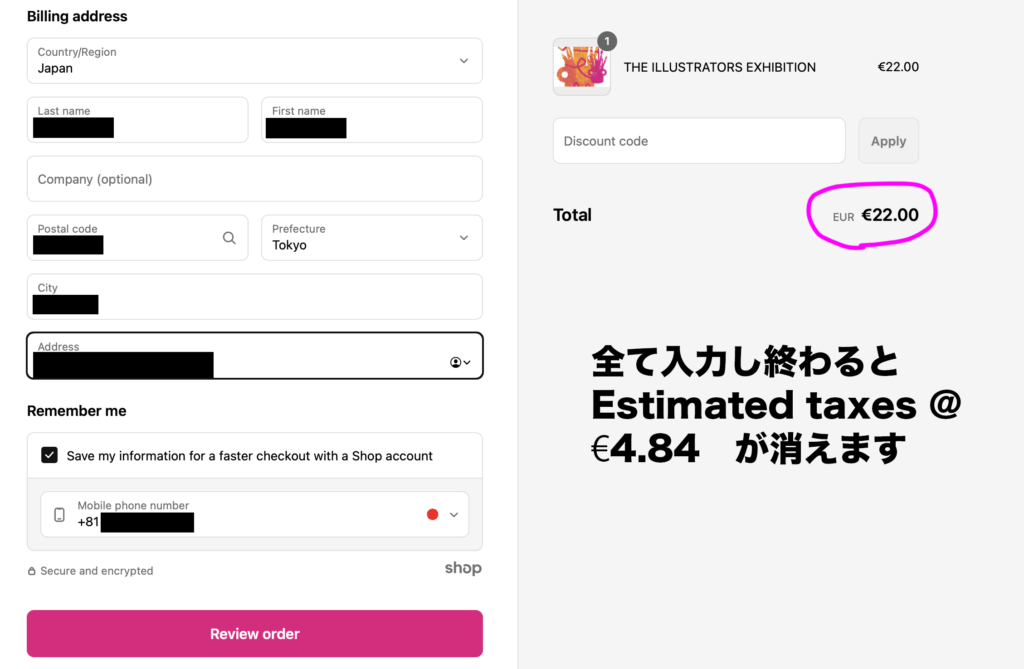This screenshot has width=1024, height=669.
Task: Click the City input field
Action: pyautogui.click(x=254, y=297)
